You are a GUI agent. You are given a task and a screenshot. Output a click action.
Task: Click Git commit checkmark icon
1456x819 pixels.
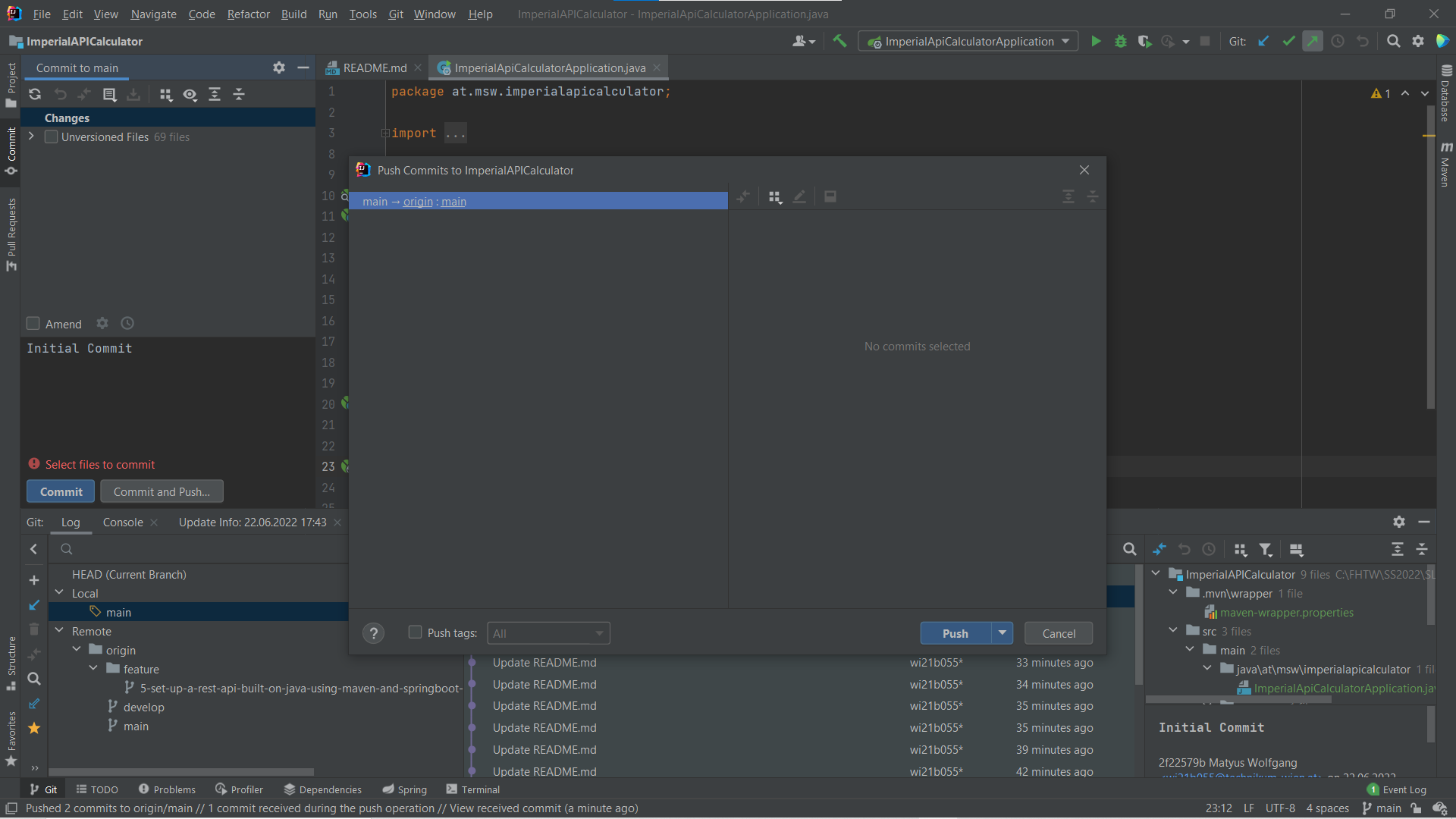(x=1288, y=42)
